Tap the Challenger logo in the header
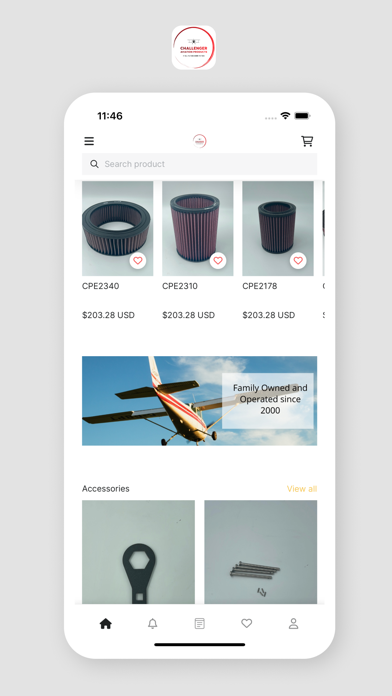Screen dimensions: 392x696 [200, 141]
